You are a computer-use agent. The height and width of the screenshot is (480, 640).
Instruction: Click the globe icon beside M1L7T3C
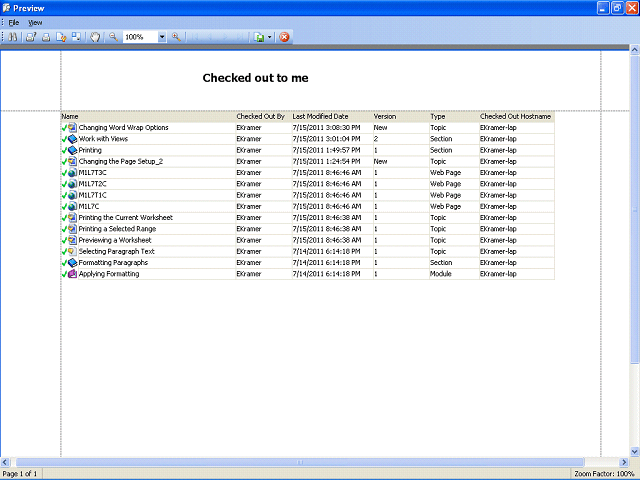tap(72, 173)
